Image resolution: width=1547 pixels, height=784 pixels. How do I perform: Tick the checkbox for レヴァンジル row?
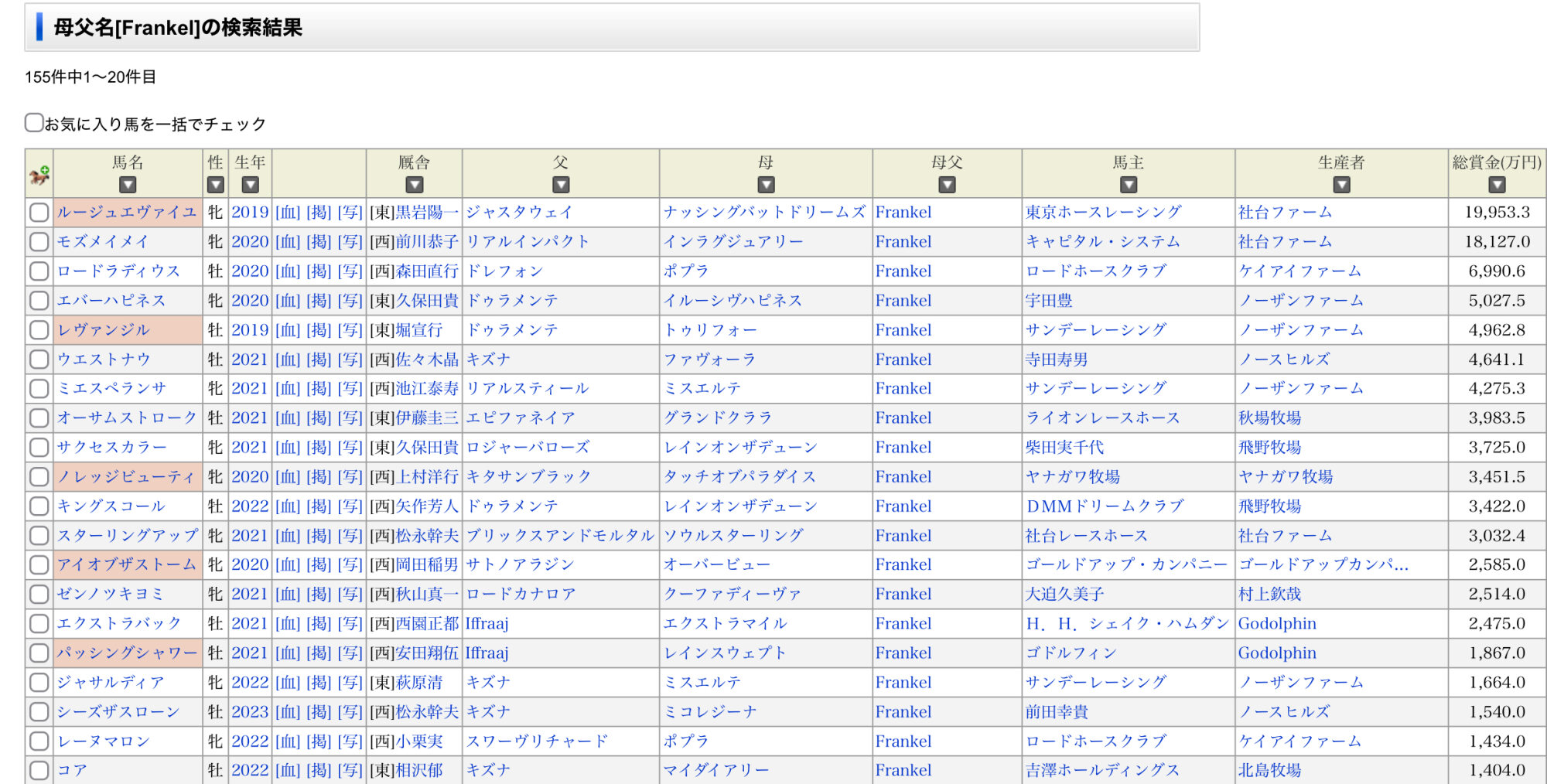(39, 330)
